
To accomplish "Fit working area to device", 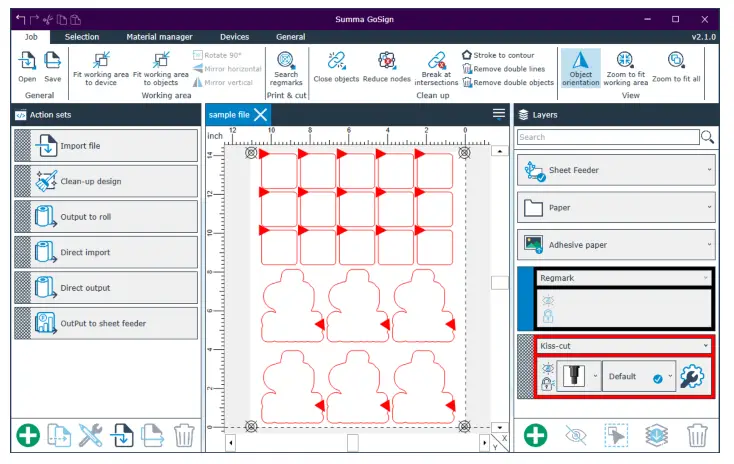I will 101,69.
